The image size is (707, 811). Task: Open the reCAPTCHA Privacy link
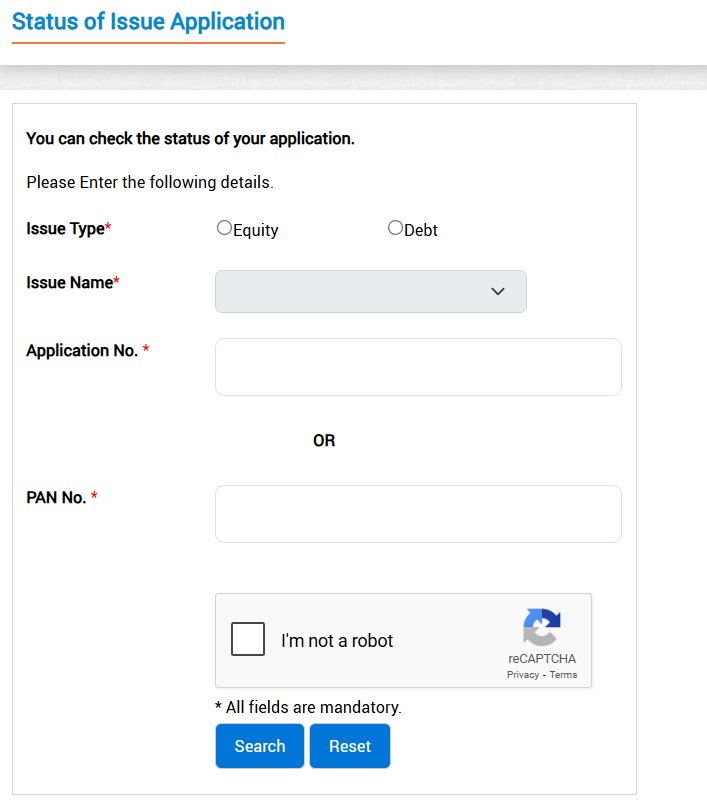tap(523, 674)
